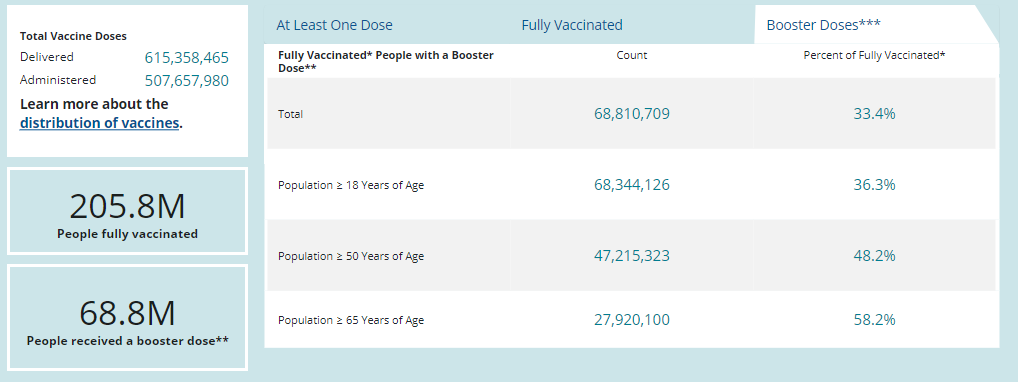Switch to the At Least One Dose tab
The image size is (1018, 382).
point(334,25)
